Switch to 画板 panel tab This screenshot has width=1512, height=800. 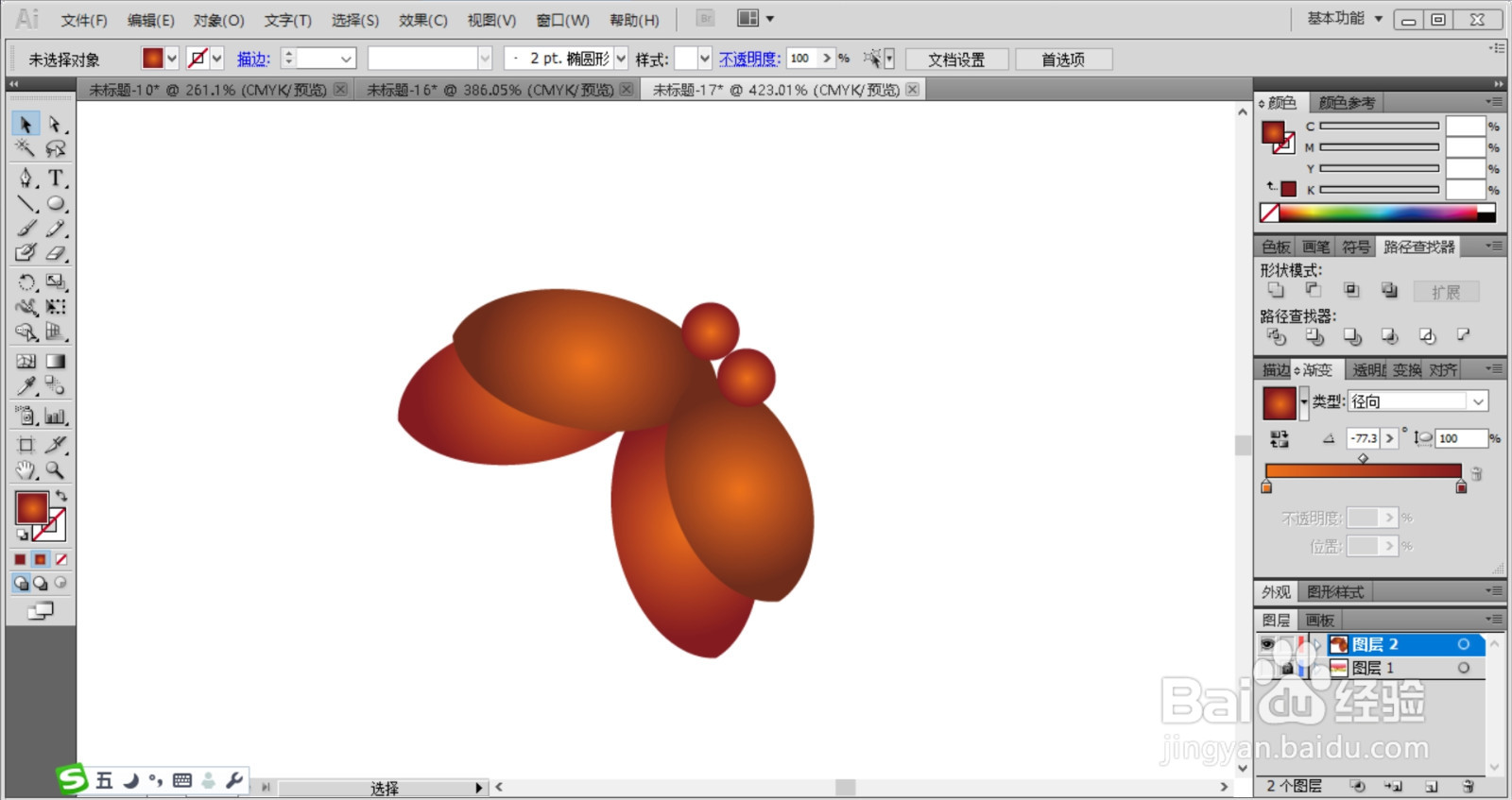click(1319, 621)
